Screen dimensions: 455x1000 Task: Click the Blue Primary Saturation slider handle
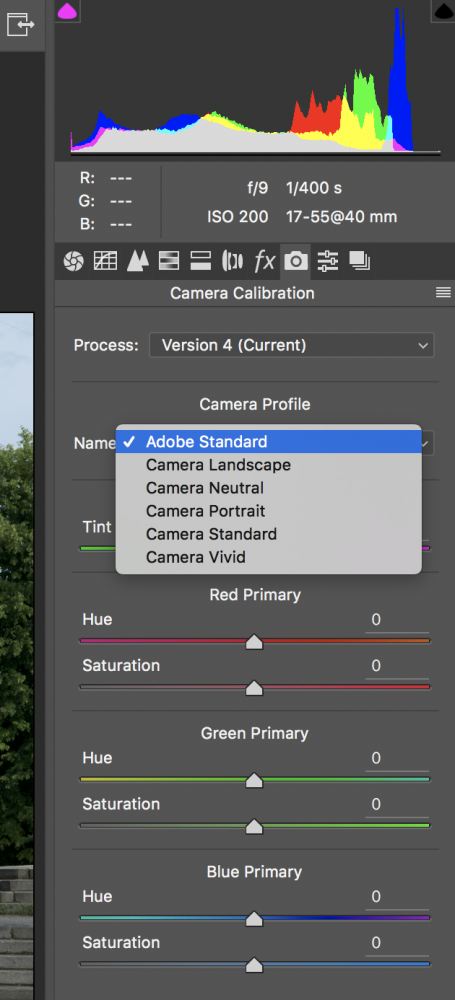pyautogui.click(x=254, y=965)
